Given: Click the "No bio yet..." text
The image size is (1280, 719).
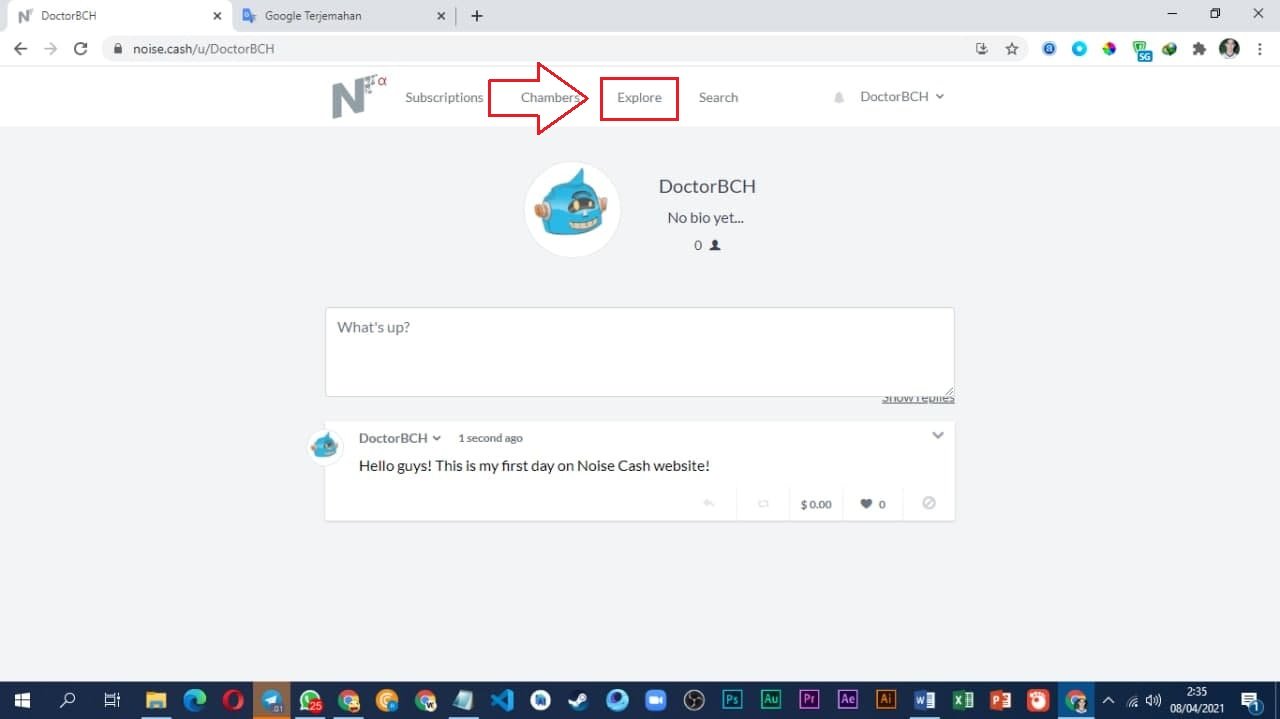Looking at the screenshot, I should pyautogui.click(x=706, y=217).
